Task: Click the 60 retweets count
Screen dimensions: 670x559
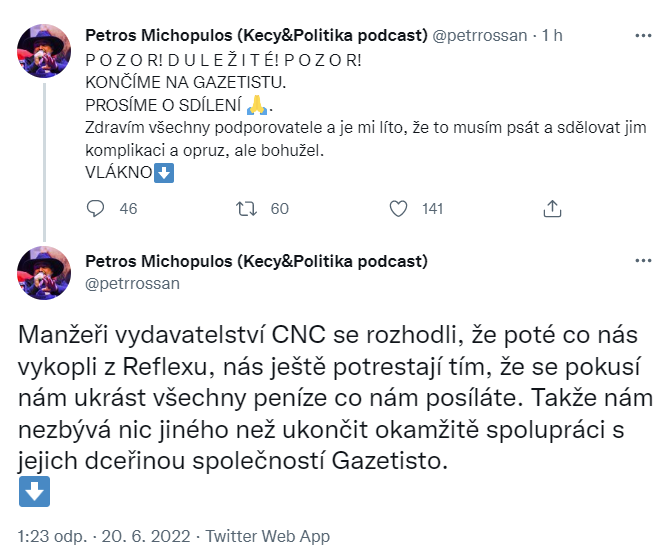Action: click(279, 209)
